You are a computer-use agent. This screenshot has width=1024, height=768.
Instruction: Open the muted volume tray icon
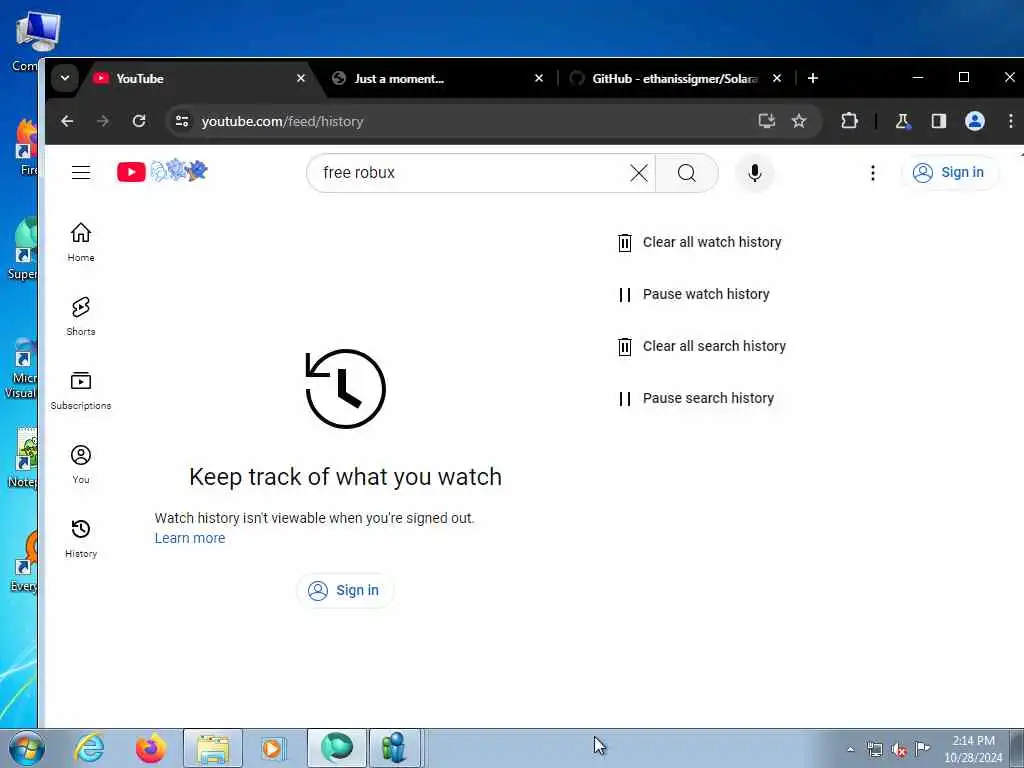click(x=899, y=749)
